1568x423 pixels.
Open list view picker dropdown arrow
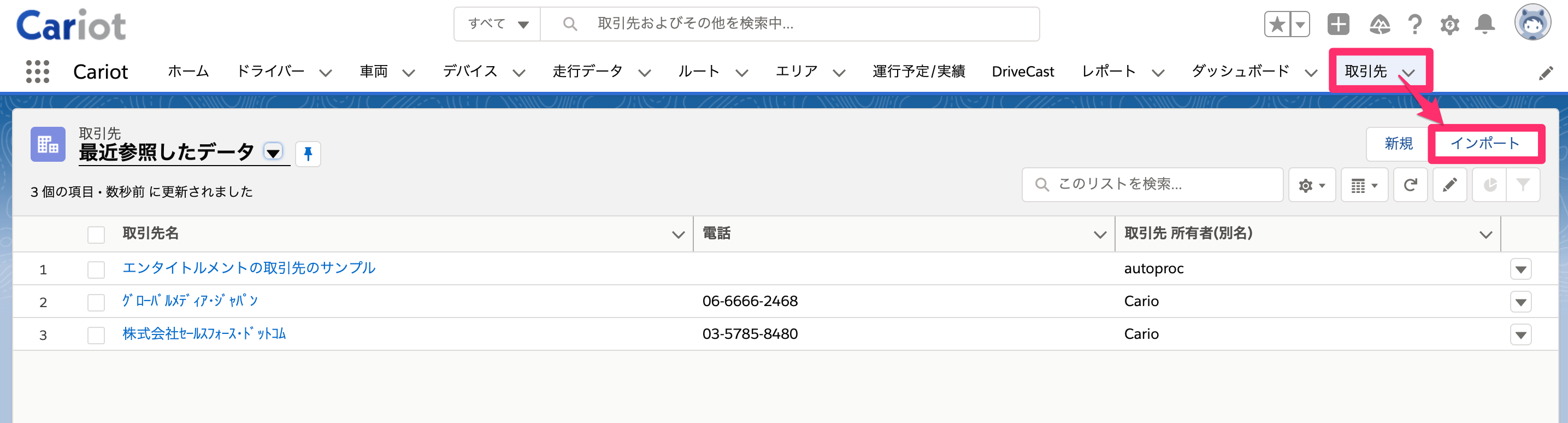273,152
